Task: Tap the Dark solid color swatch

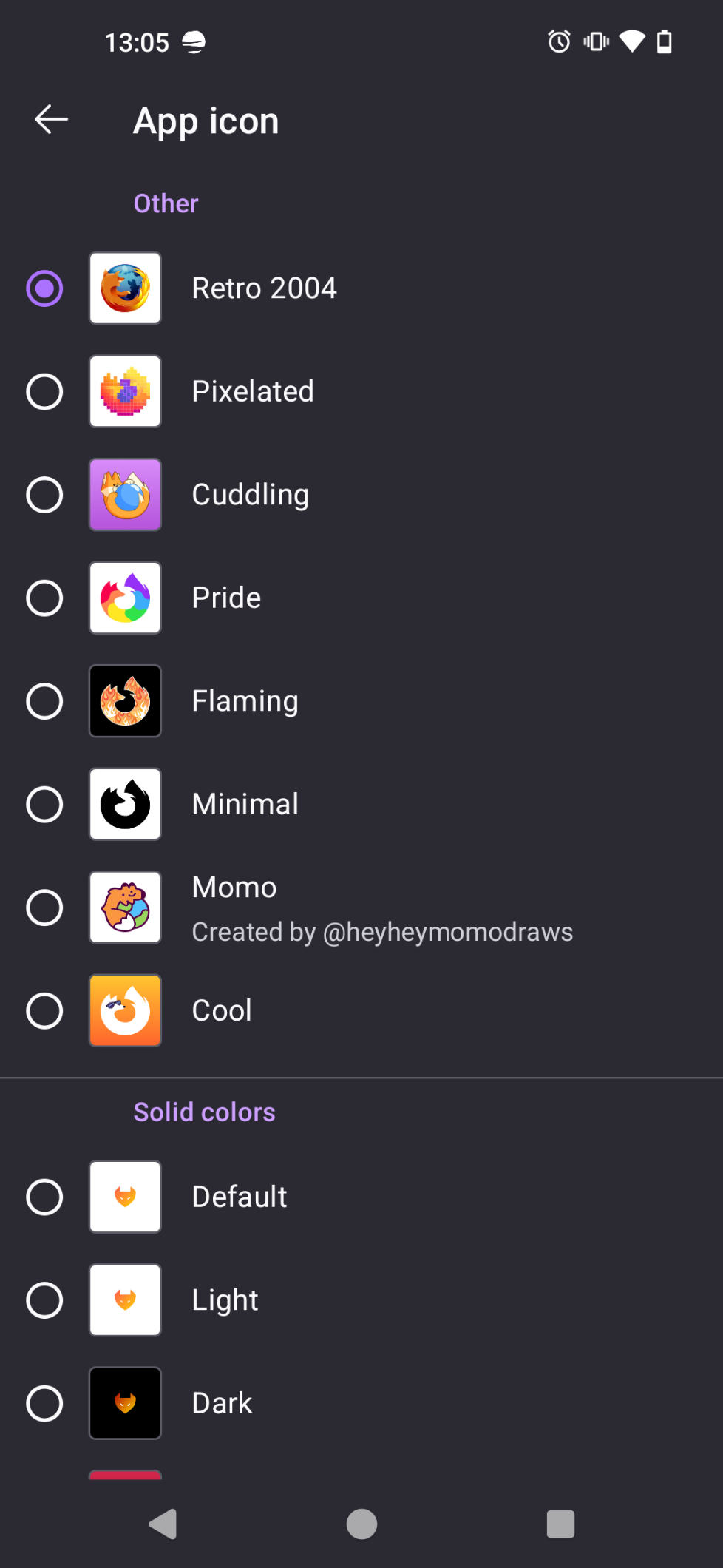Action: tap(125, 1403)
